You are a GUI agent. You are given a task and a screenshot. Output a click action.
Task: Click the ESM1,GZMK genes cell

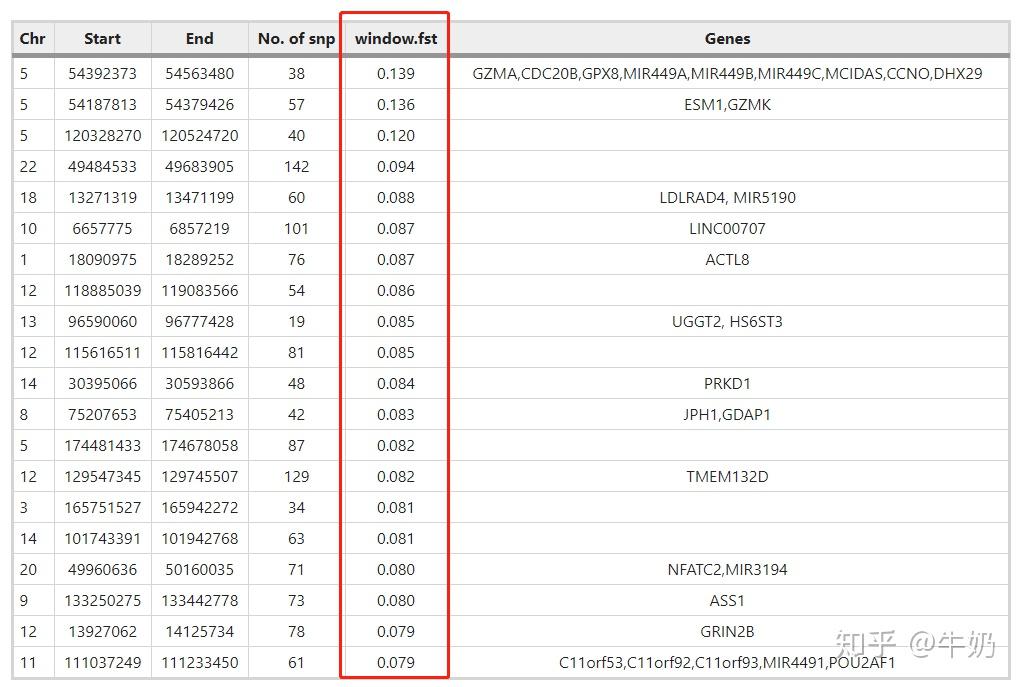pos(727,105)
